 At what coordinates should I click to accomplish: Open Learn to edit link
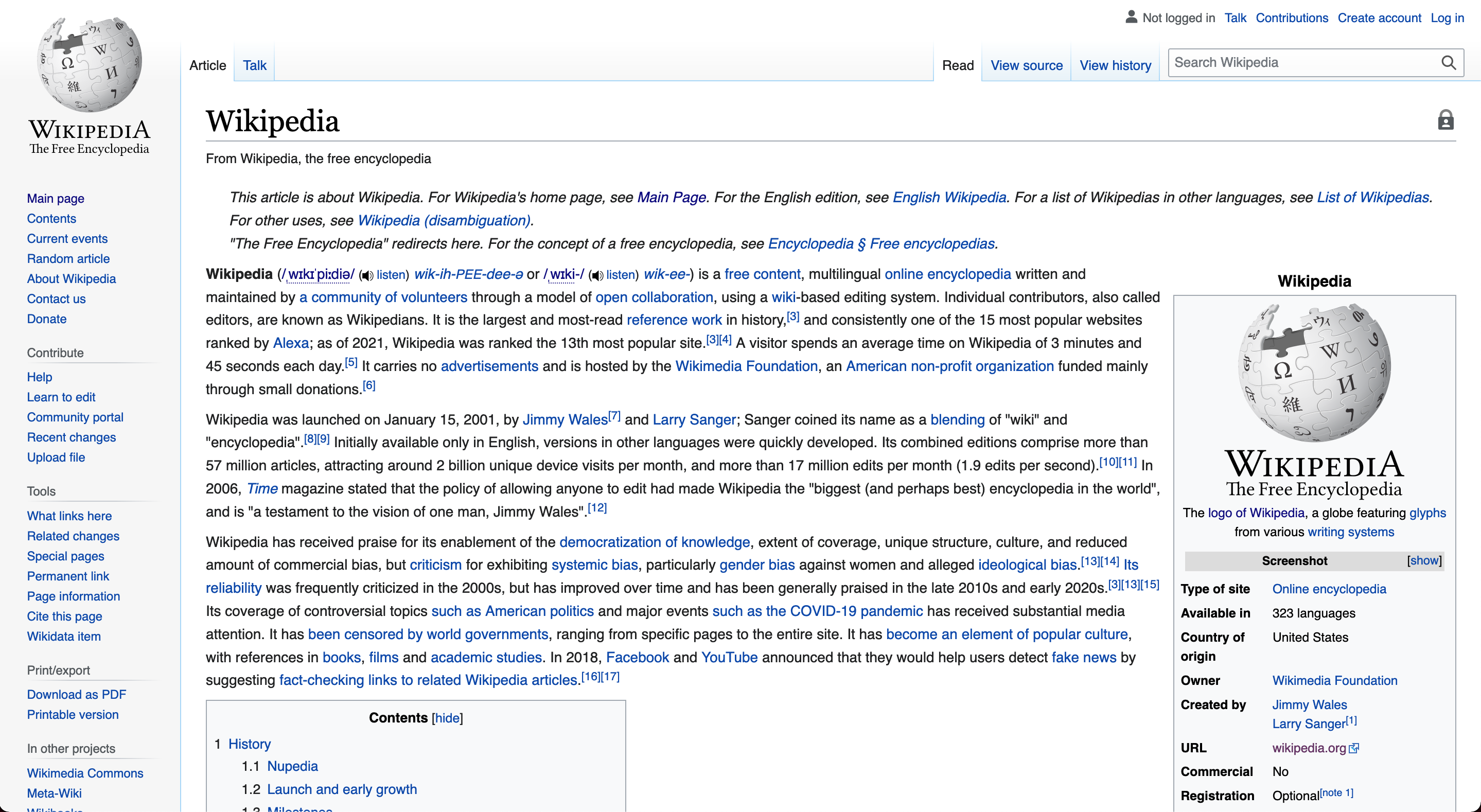61,397
